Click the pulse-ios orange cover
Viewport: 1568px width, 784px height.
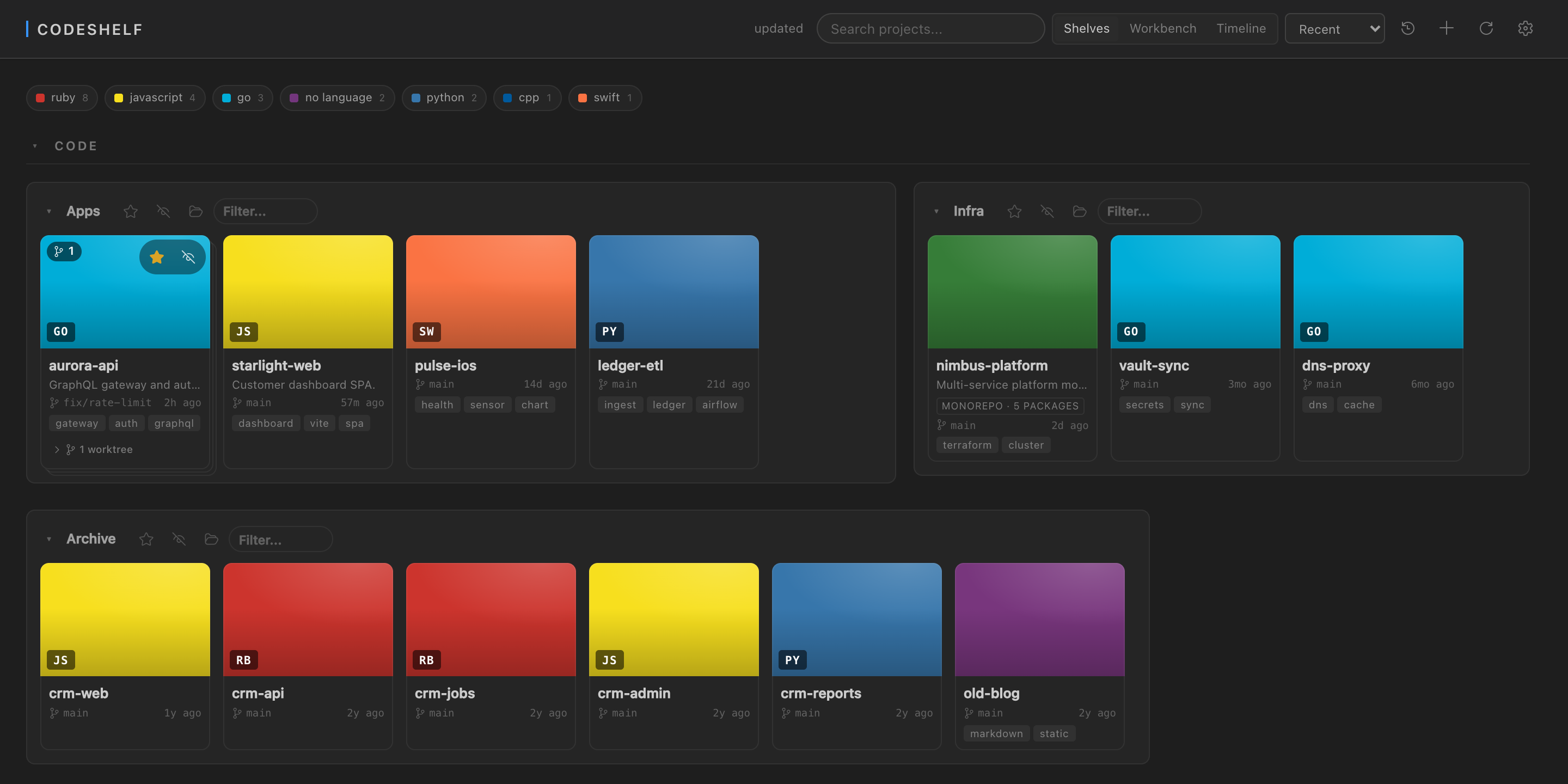[x=491, y=292]
